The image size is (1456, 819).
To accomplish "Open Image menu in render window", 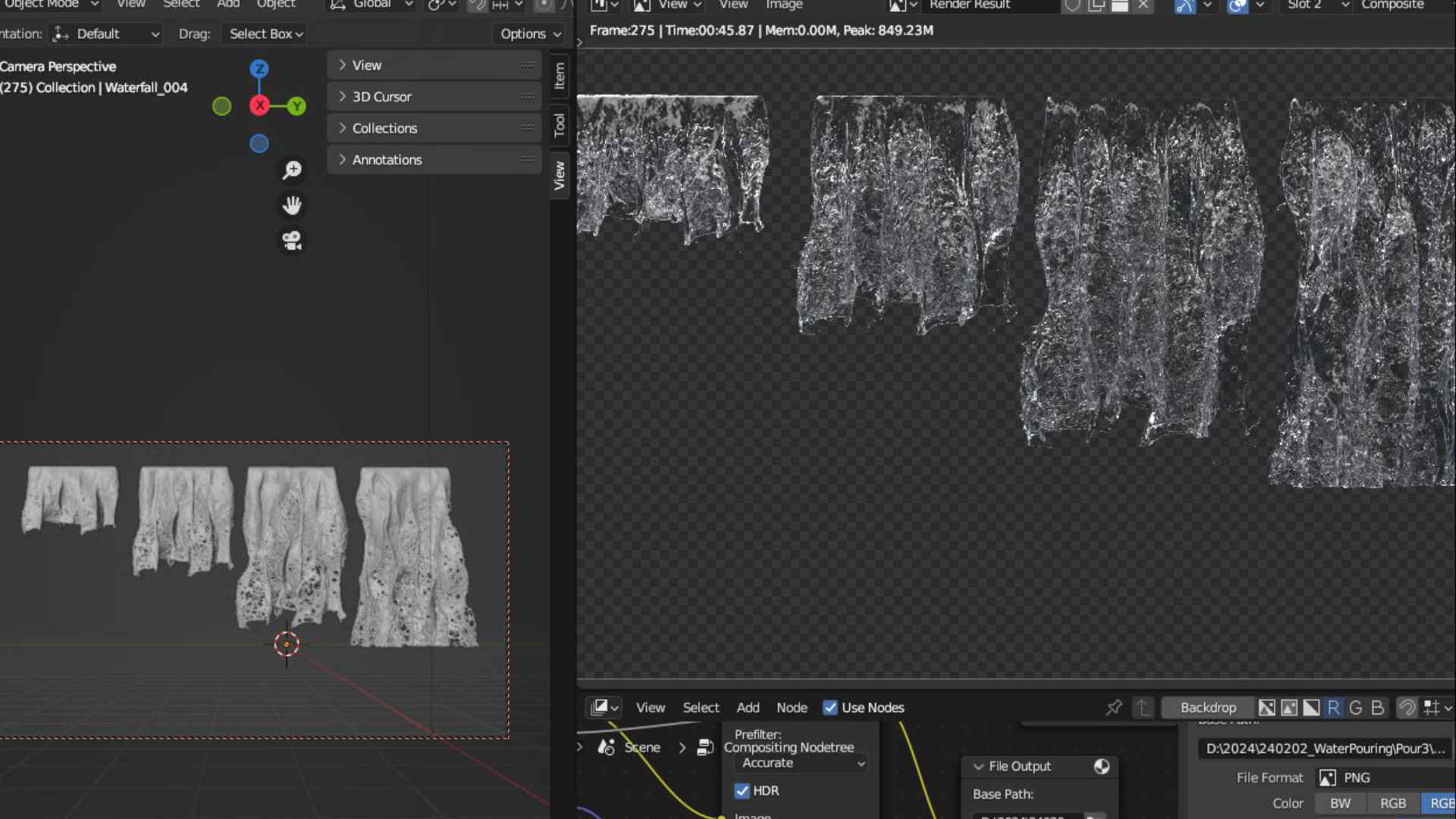I will click(x=784, y=5).
